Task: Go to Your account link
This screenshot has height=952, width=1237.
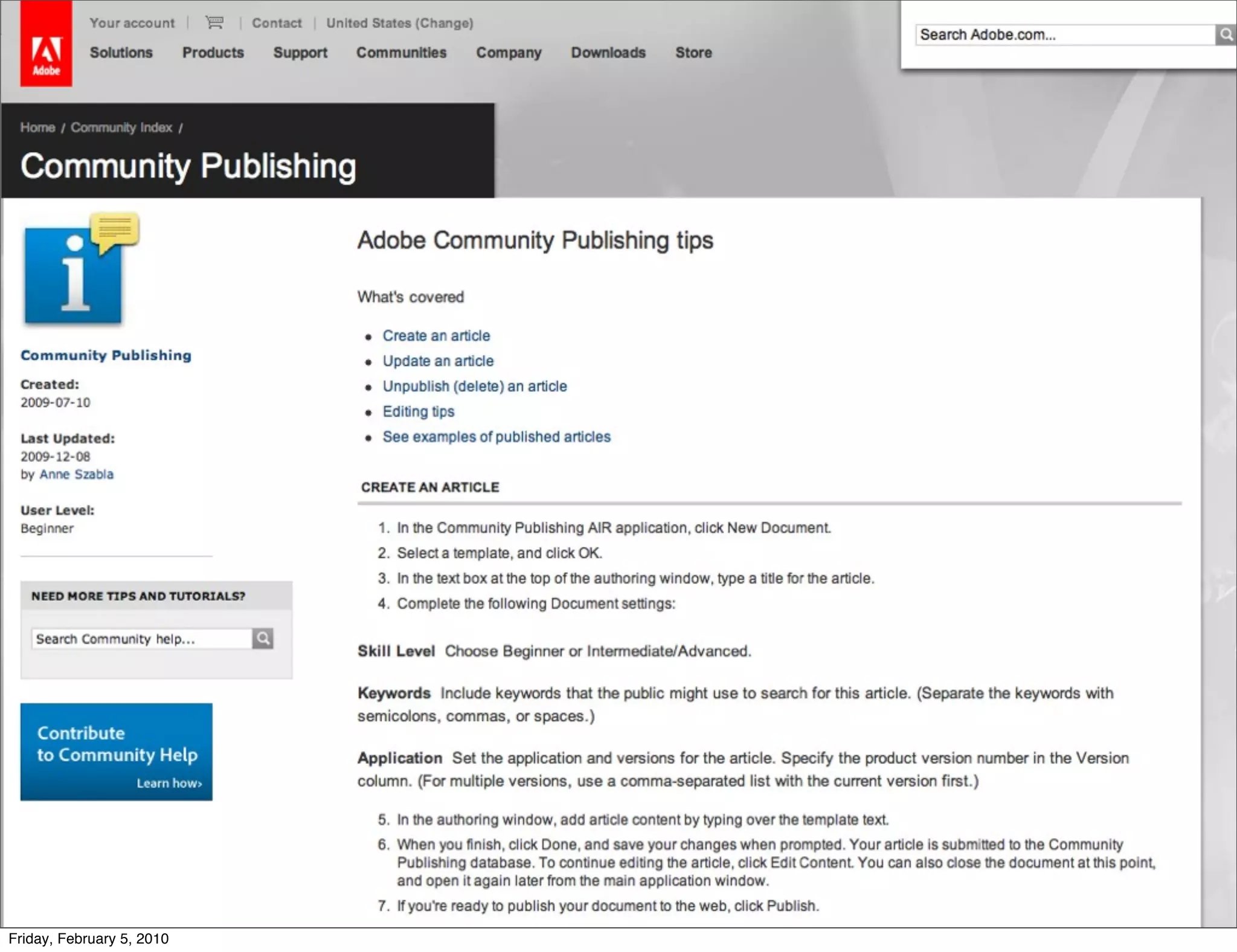Action: point(132,23)
